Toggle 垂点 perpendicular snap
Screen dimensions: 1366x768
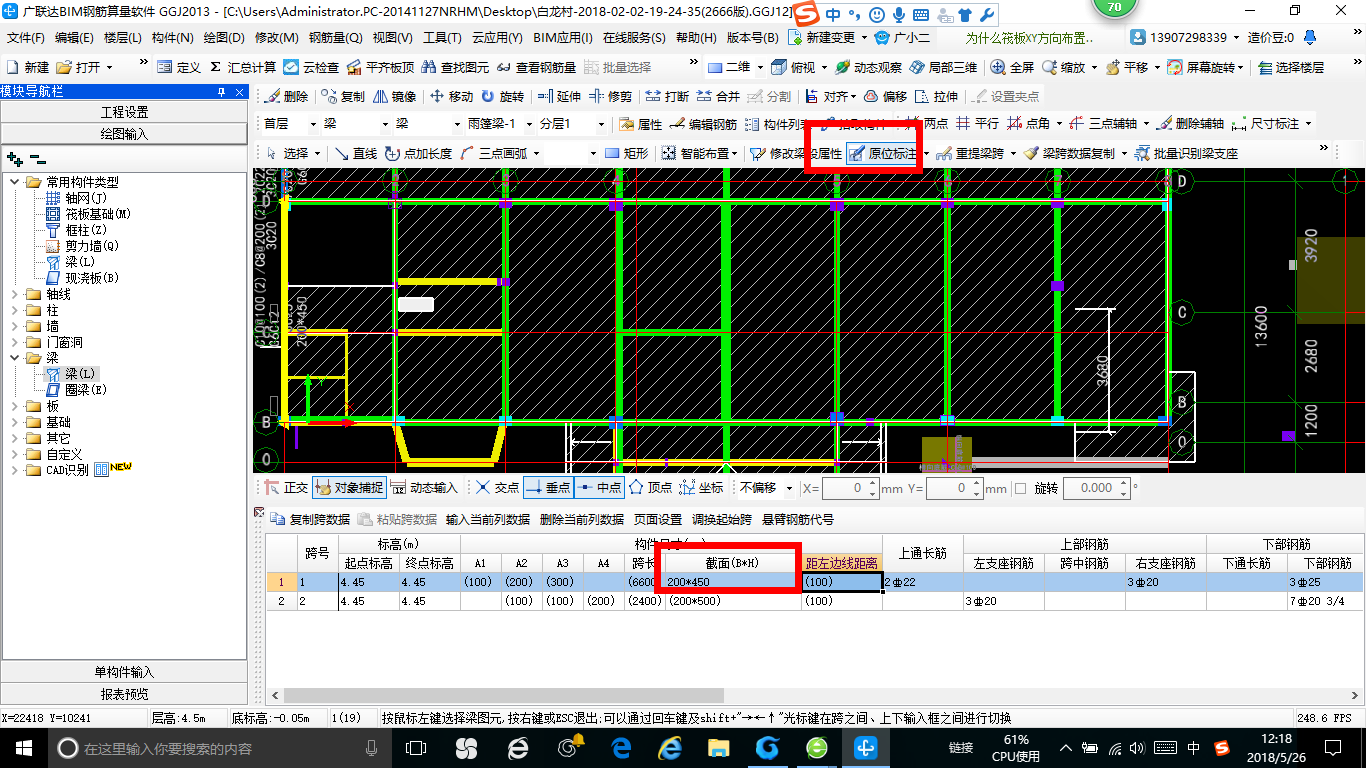point(547,488)
